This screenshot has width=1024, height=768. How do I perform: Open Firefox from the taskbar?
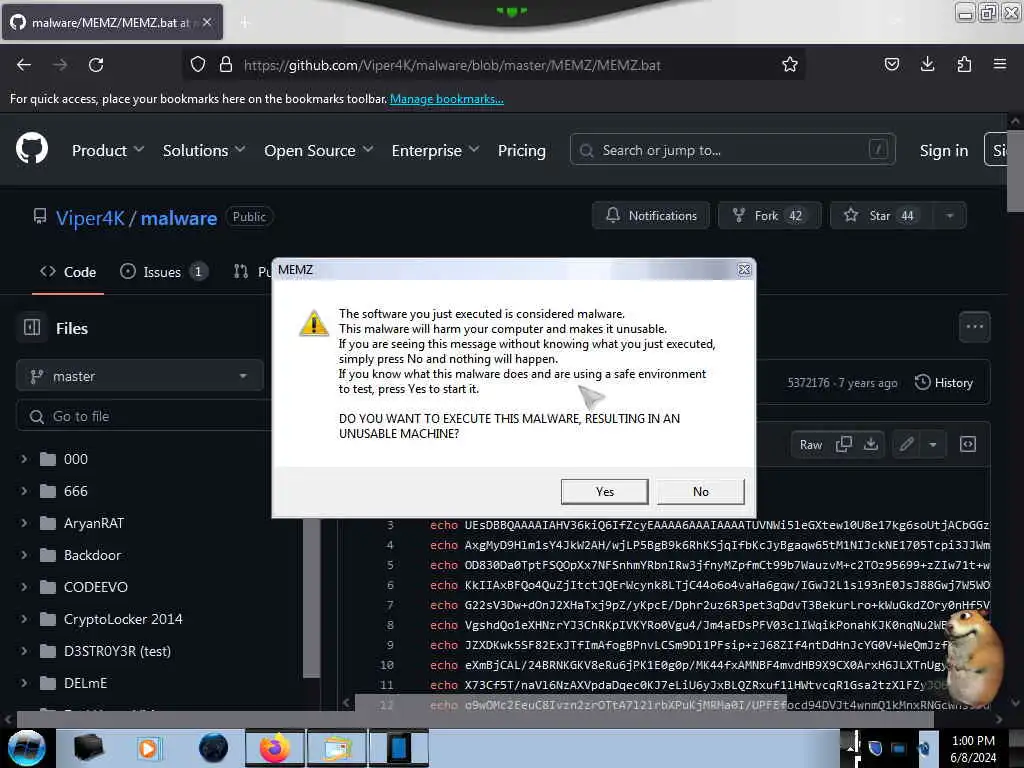[x=274, y=748]
